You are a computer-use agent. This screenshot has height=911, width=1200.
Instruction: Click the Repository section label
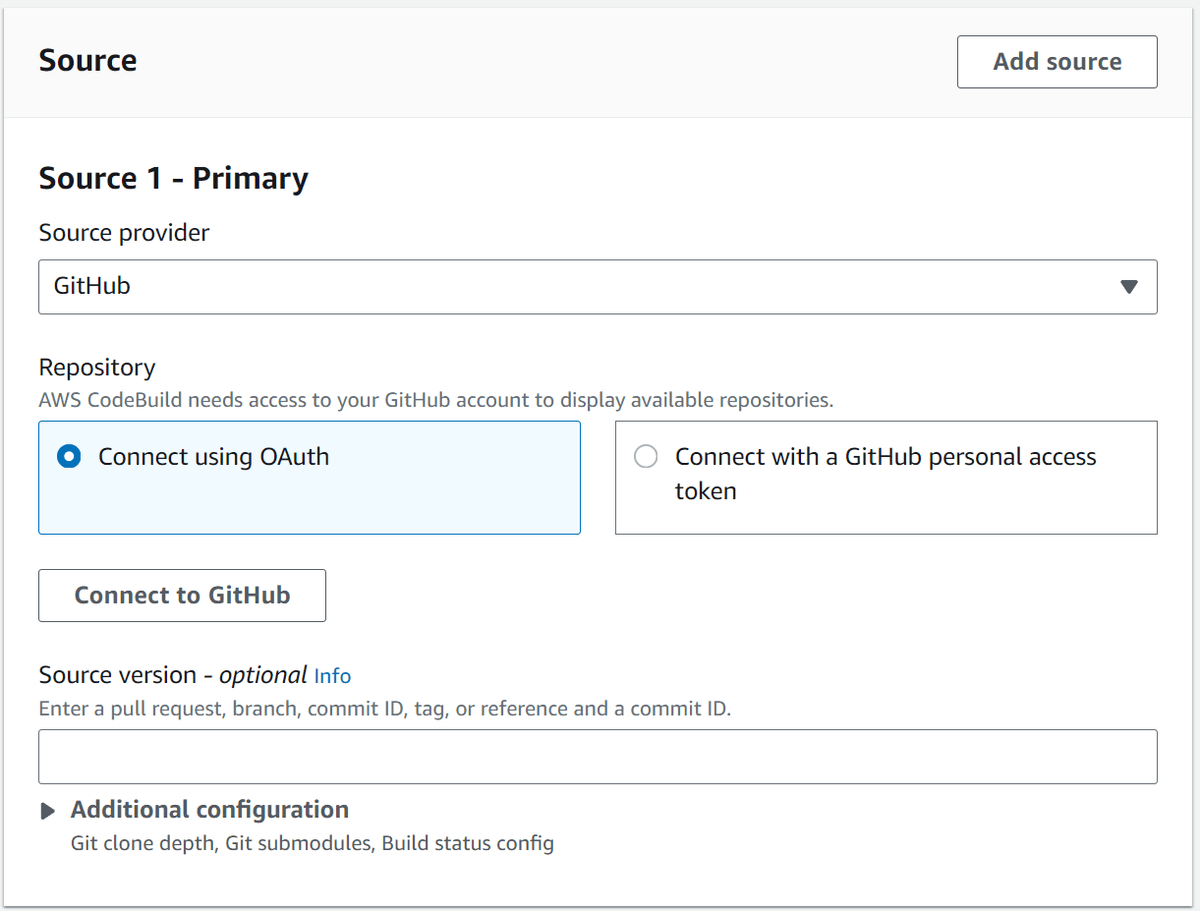click(x=97, y=367)
